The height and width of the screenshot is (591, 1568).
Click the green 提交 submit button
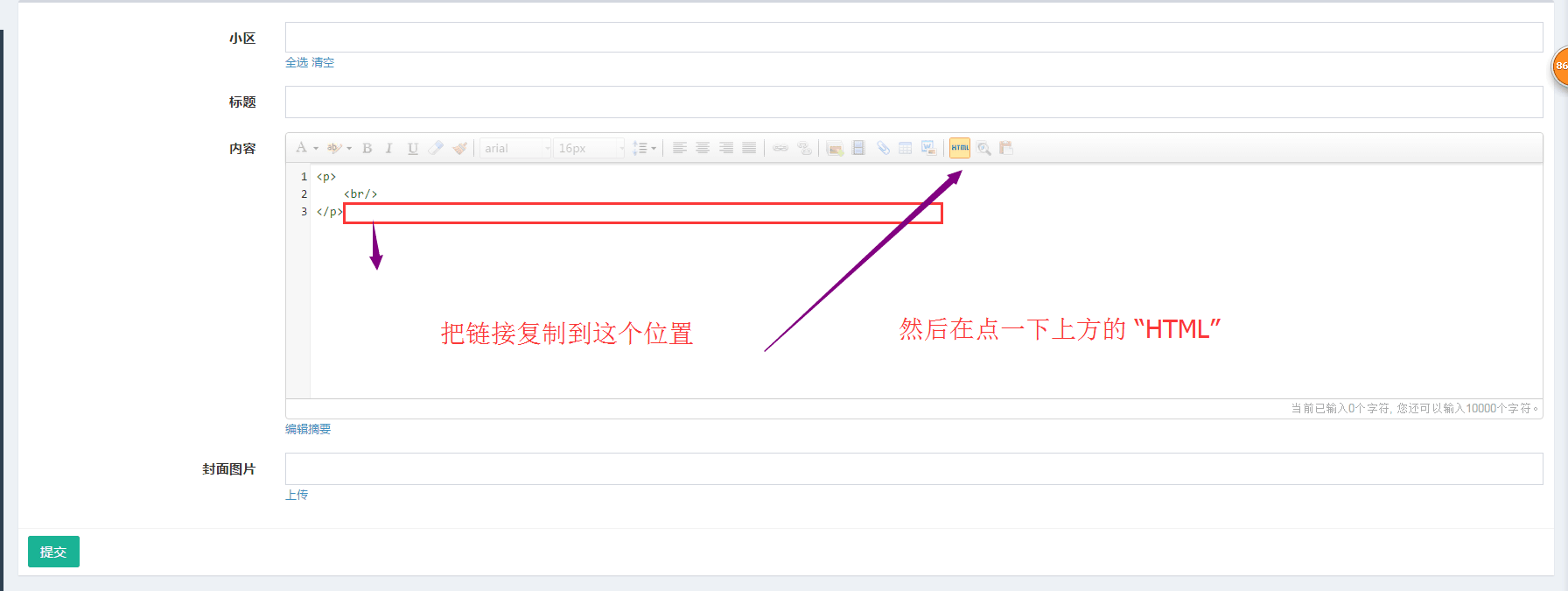point(53,552)
